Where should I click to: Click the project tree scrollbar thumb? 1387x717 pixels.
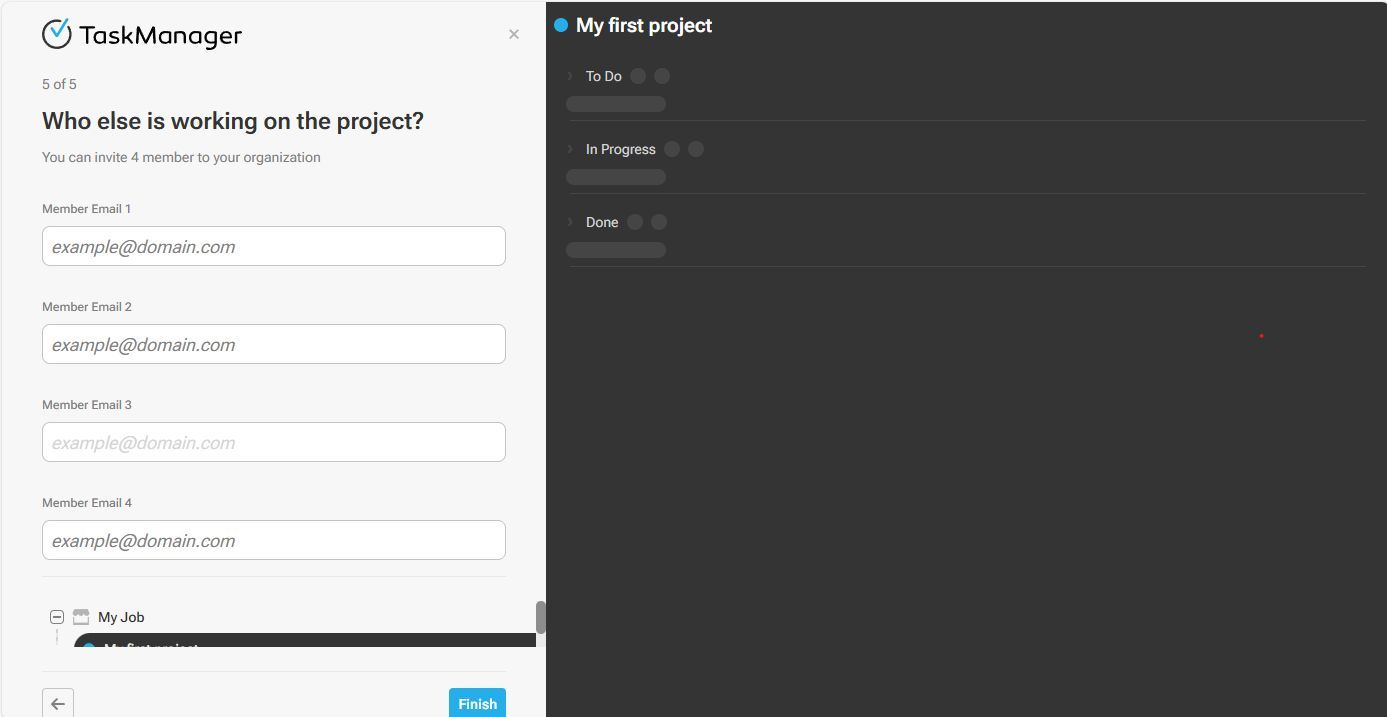(541, 617)
